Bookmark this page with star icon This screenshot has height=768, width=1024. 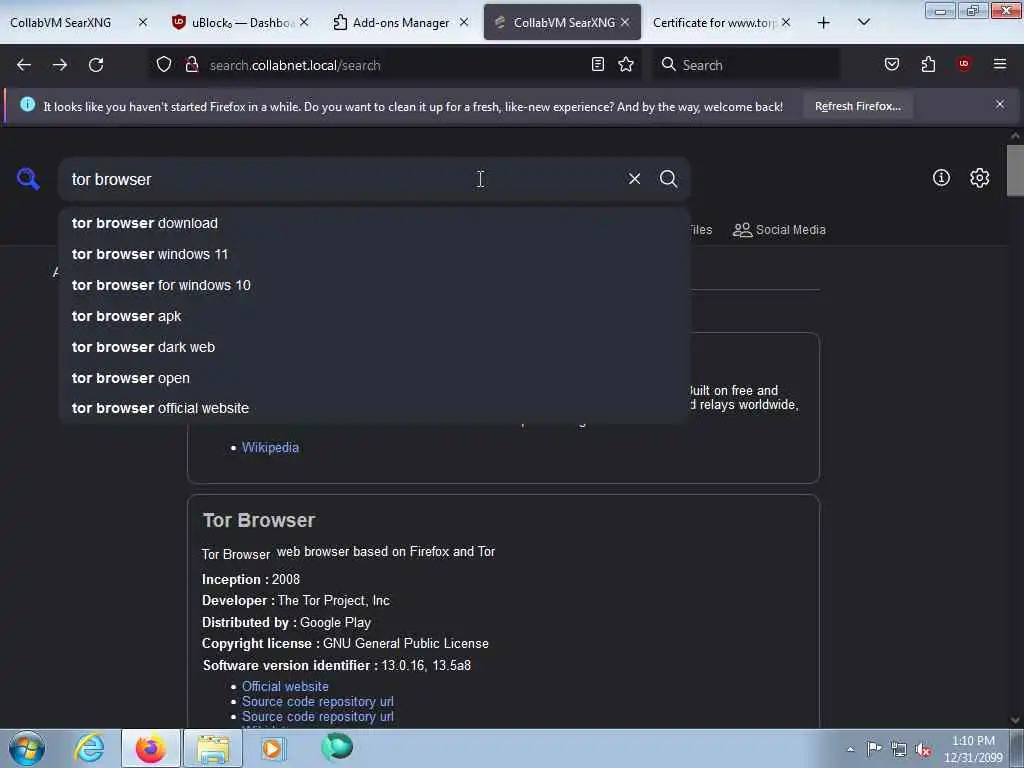click(626, 65)
